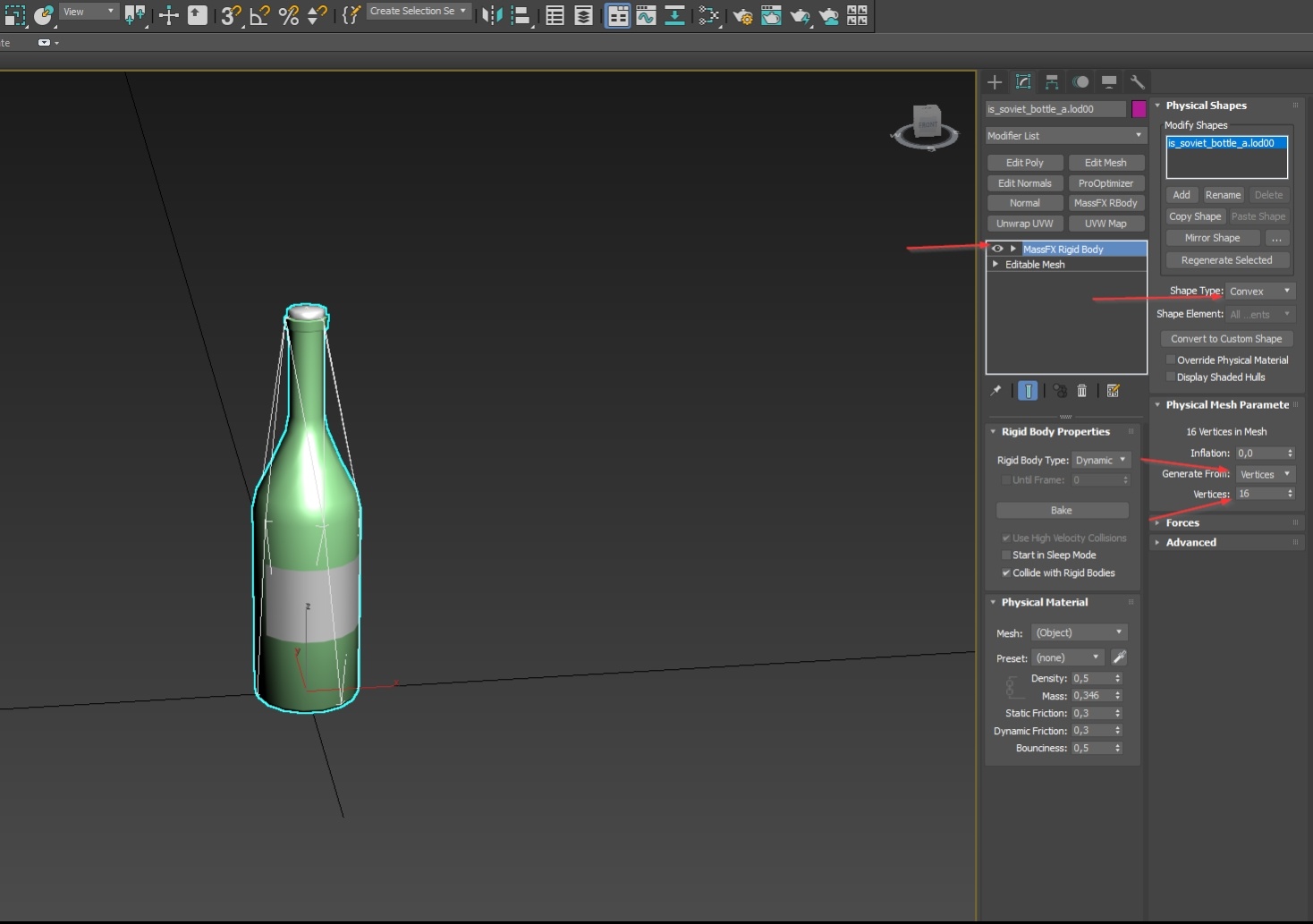Toggle the Ribbon display icon

617,15
